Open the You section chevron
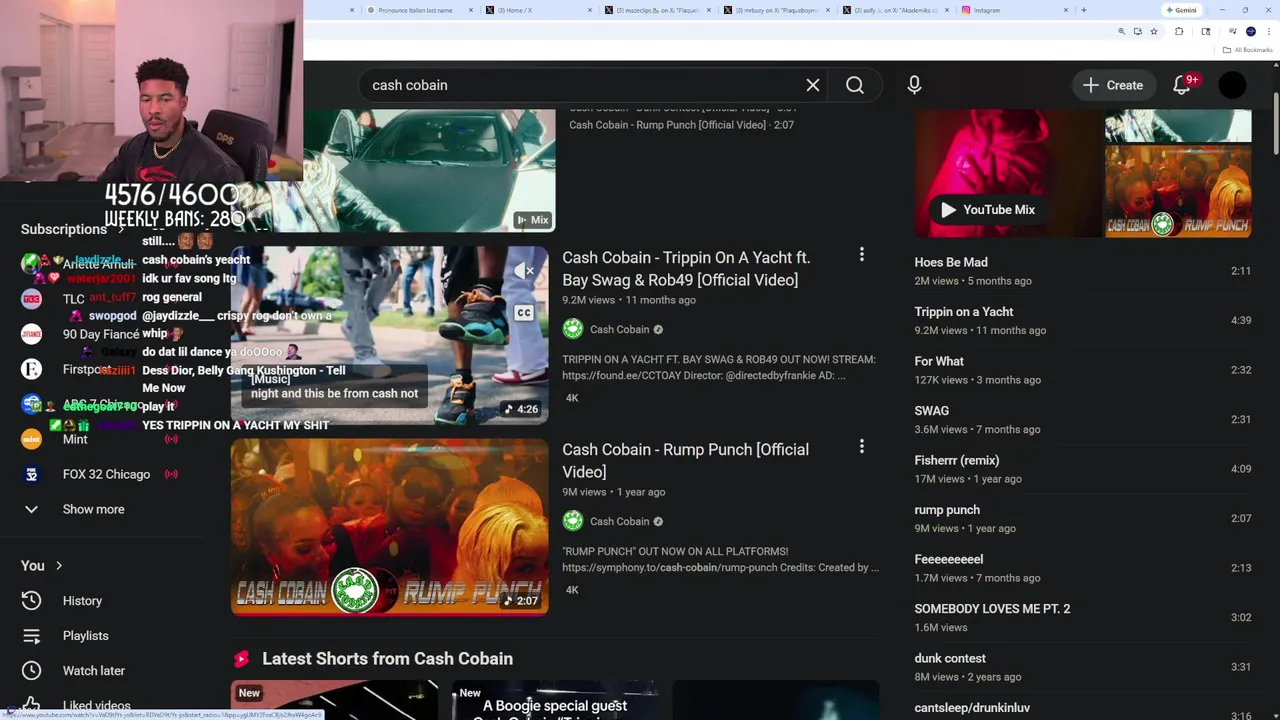The height and width of the screenshot is (720, 1280). pos(58,566)
